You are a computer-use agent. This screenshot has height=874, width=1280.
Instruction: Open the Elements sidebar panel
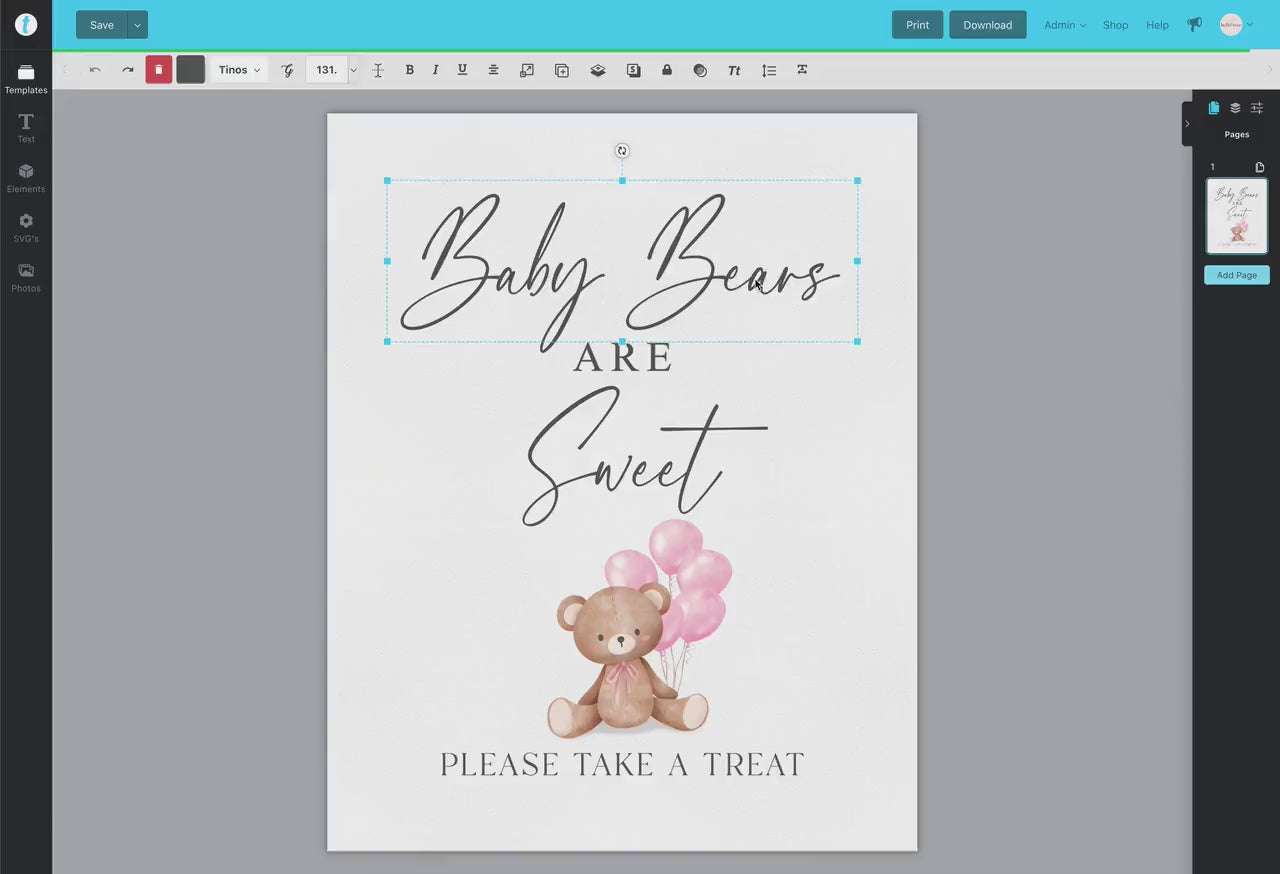pos(26,178)
